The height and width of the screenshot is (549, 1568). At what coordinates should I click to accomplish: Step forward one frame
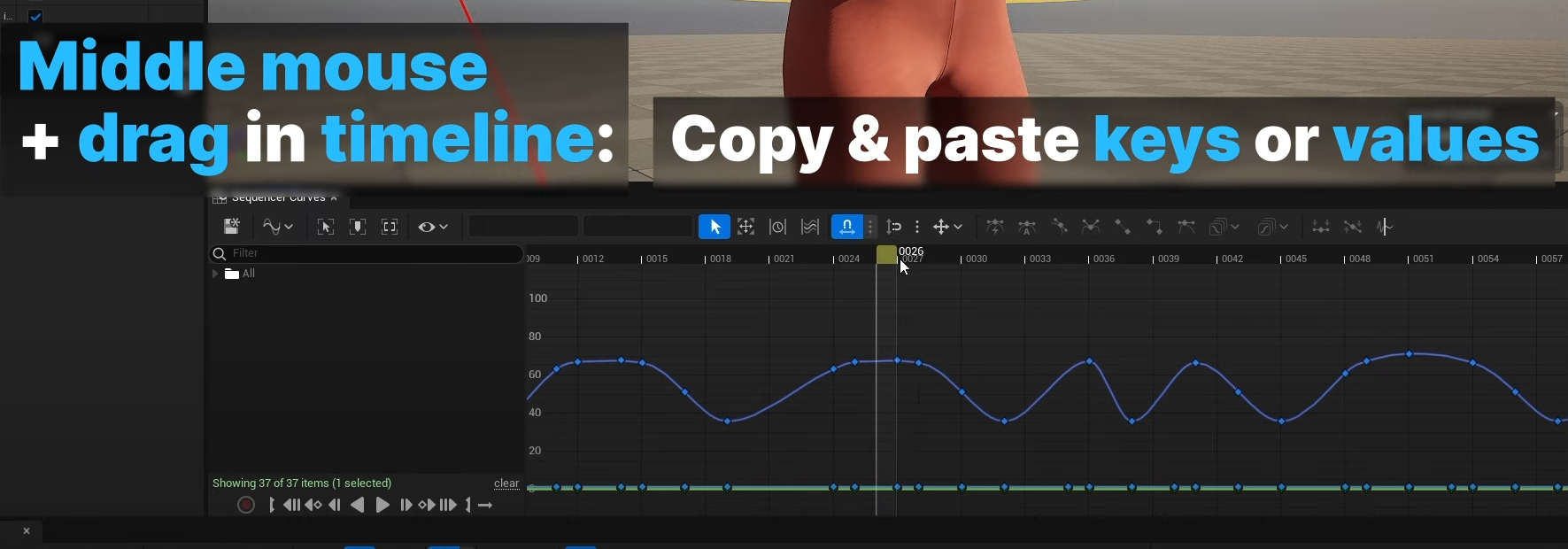click(406, 505)
